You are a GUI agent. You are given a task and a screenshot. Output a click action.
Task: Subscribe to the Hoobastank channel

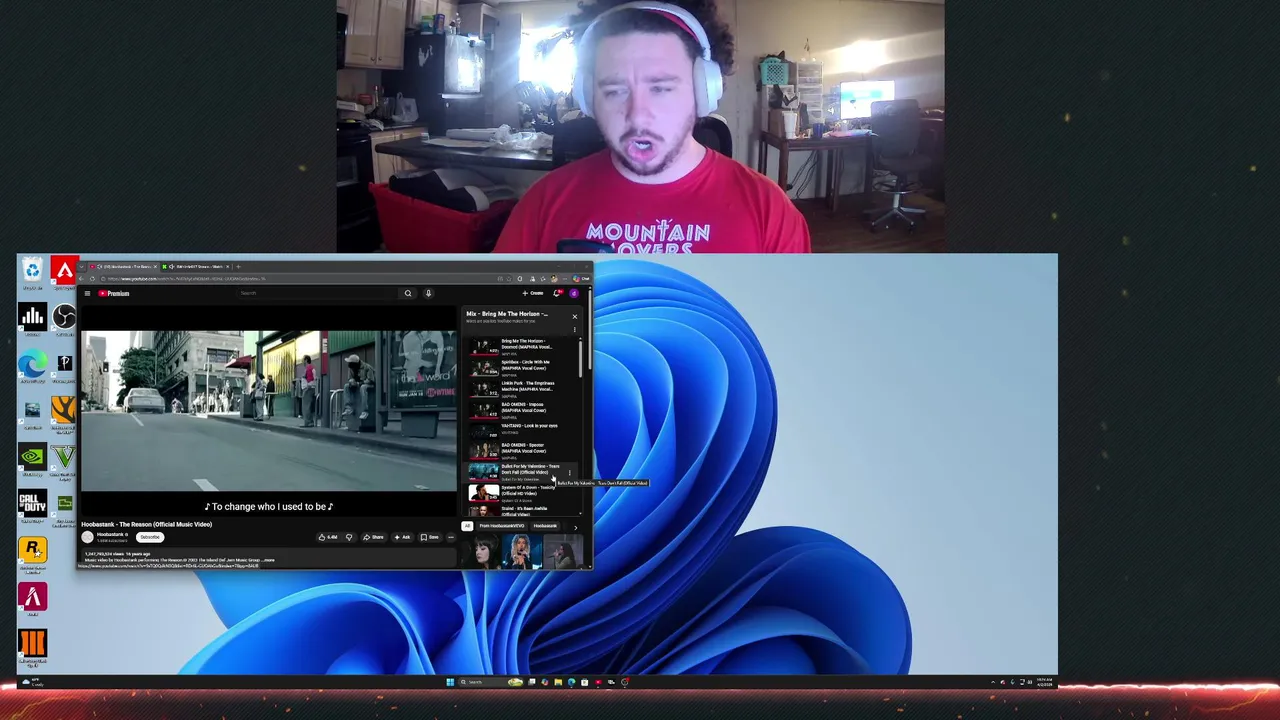coord(150,537)
